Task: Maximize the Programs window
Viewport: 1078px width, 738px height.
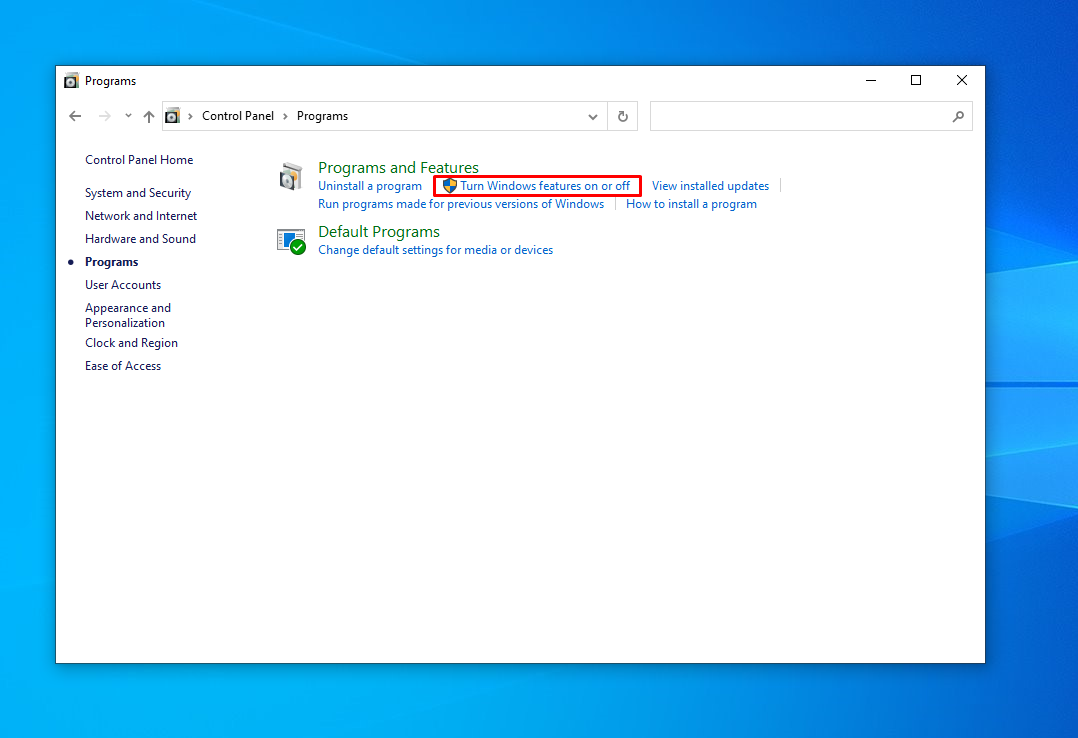Action: (x=915, y=81)
